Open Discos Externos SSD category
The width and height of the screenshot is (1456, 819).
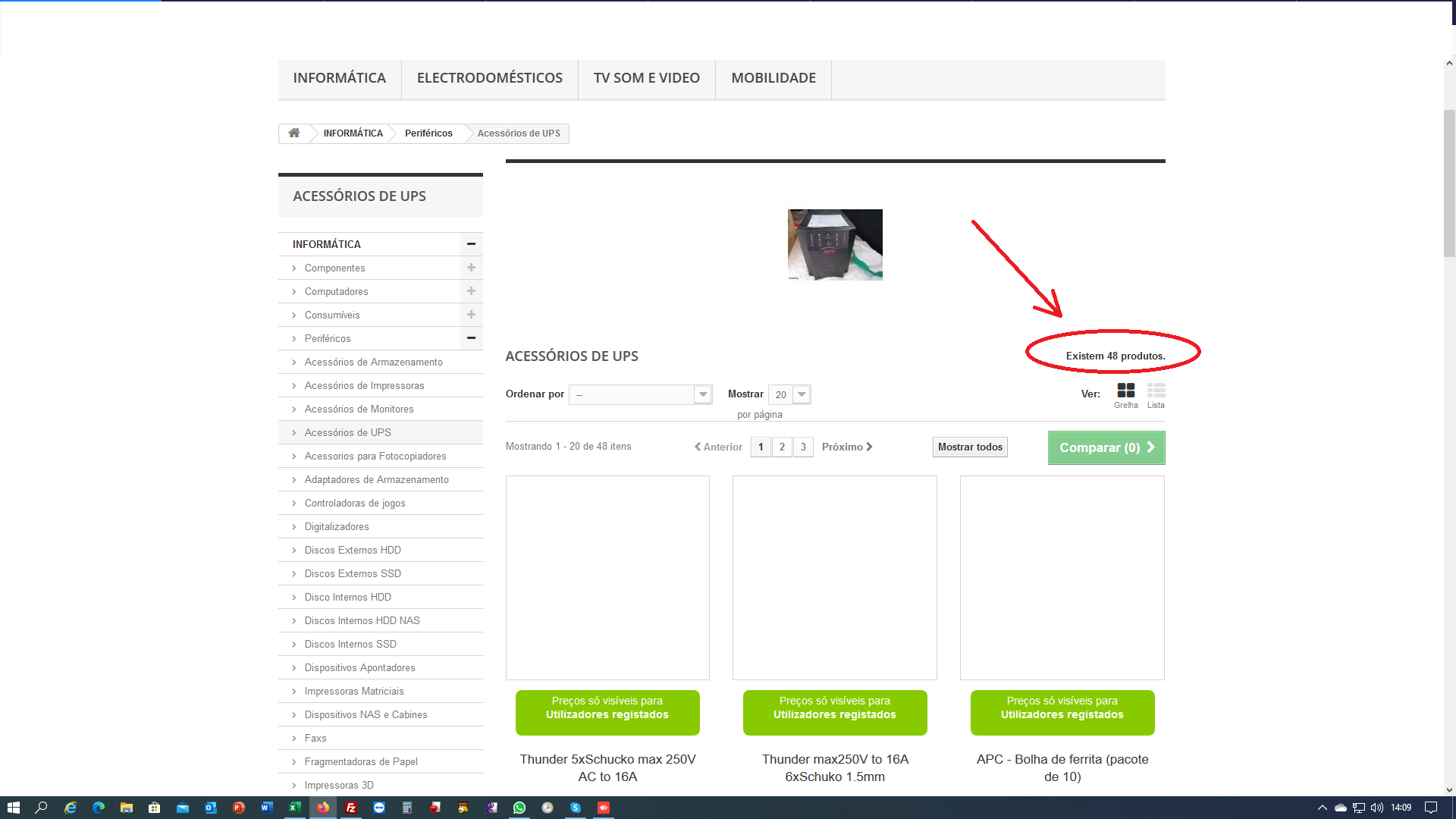pyautogui.click(x=353, y=573)
